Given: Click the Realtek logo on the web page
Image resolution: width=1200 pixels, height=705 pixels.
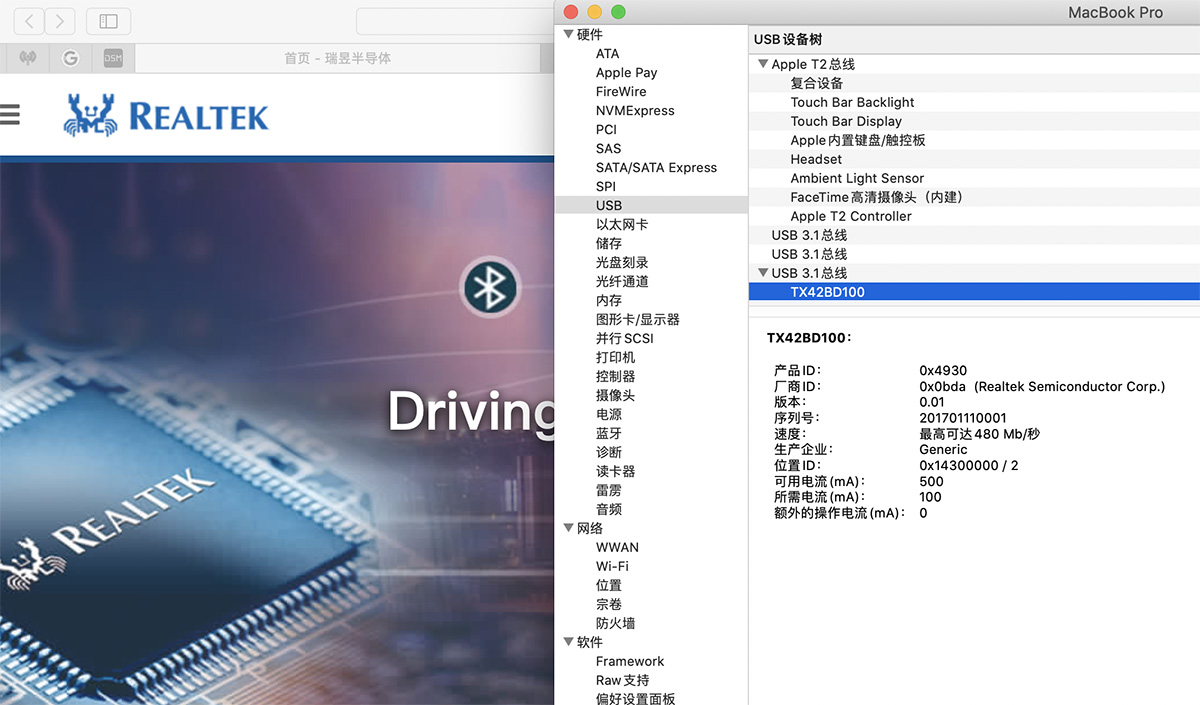Looking at the screenshot, I should 166,115.
